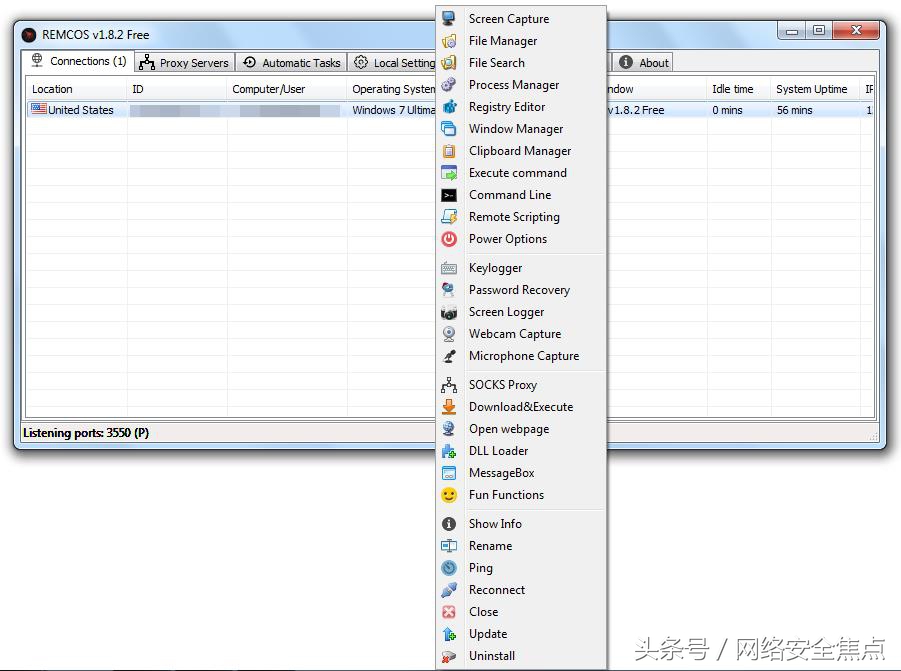The height and width of the screenshot is (671, 901).
Task: Switch to the Connections (1) tab
Action: (79, 61)
